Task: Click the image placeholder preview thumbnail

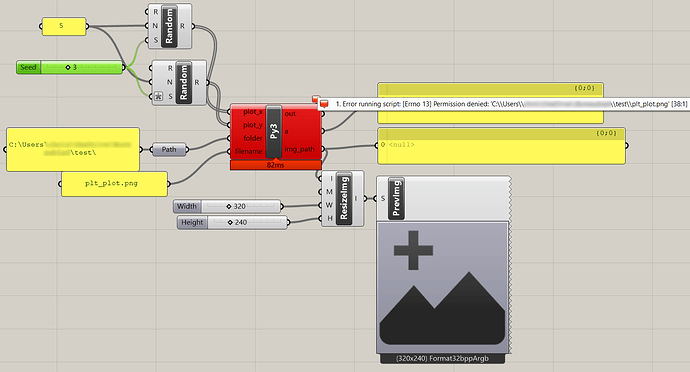Action: [443, 287]
